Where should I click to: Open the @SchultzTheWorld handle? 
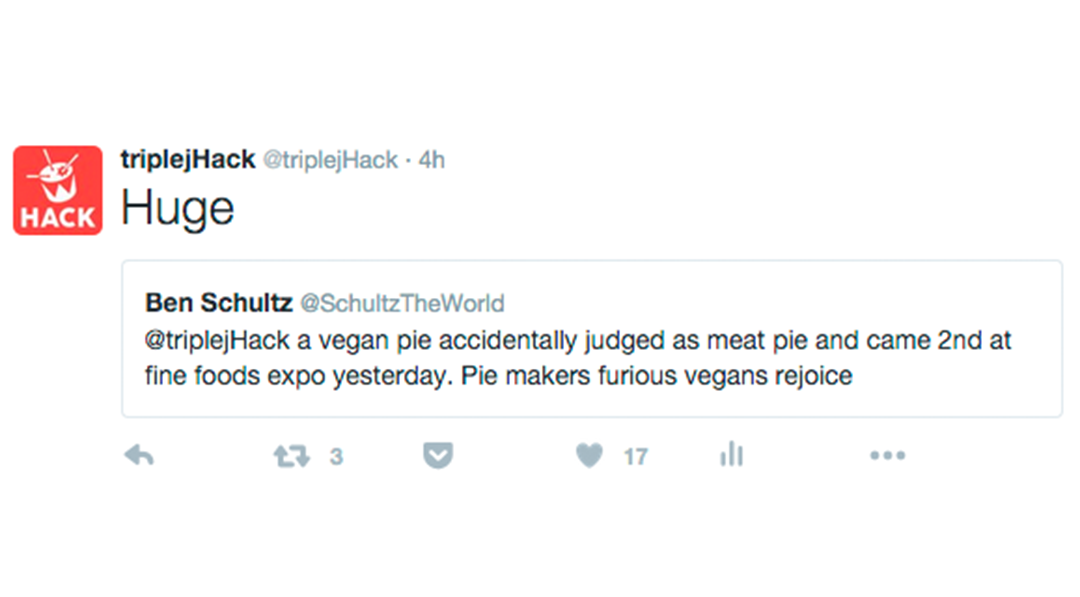tap(402, 304)
